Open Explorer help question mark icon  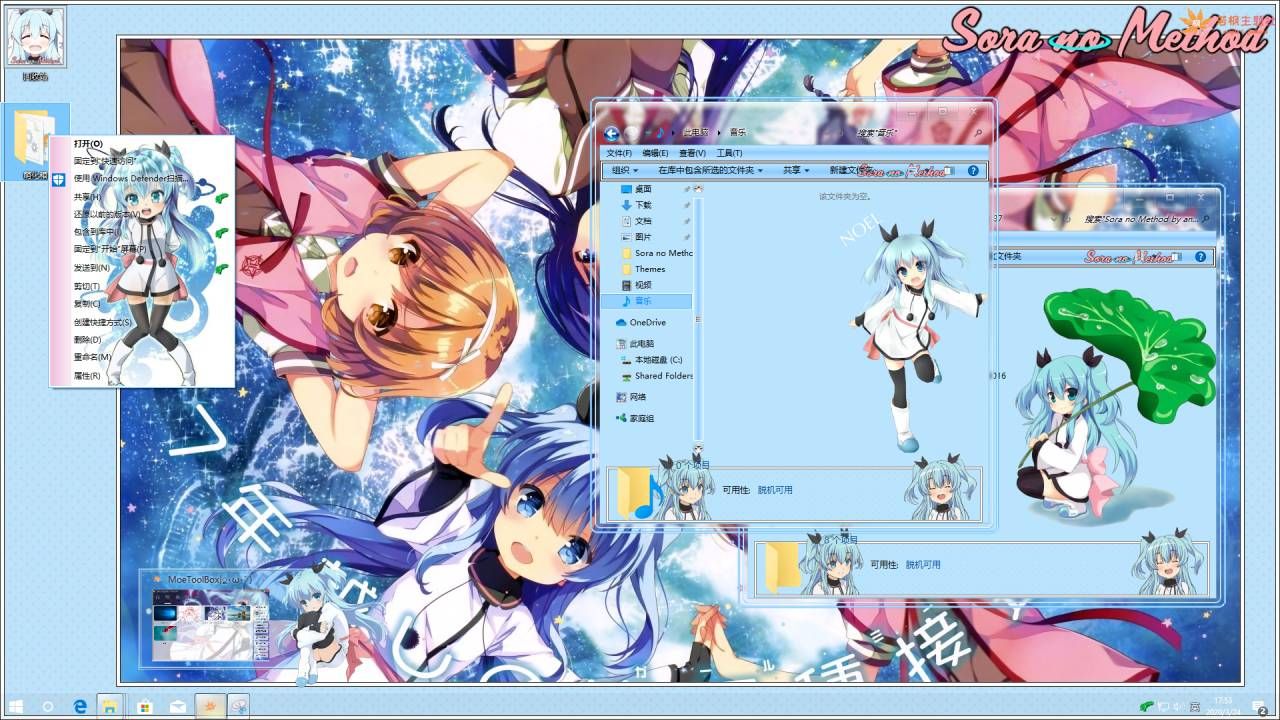pos(973,171)
